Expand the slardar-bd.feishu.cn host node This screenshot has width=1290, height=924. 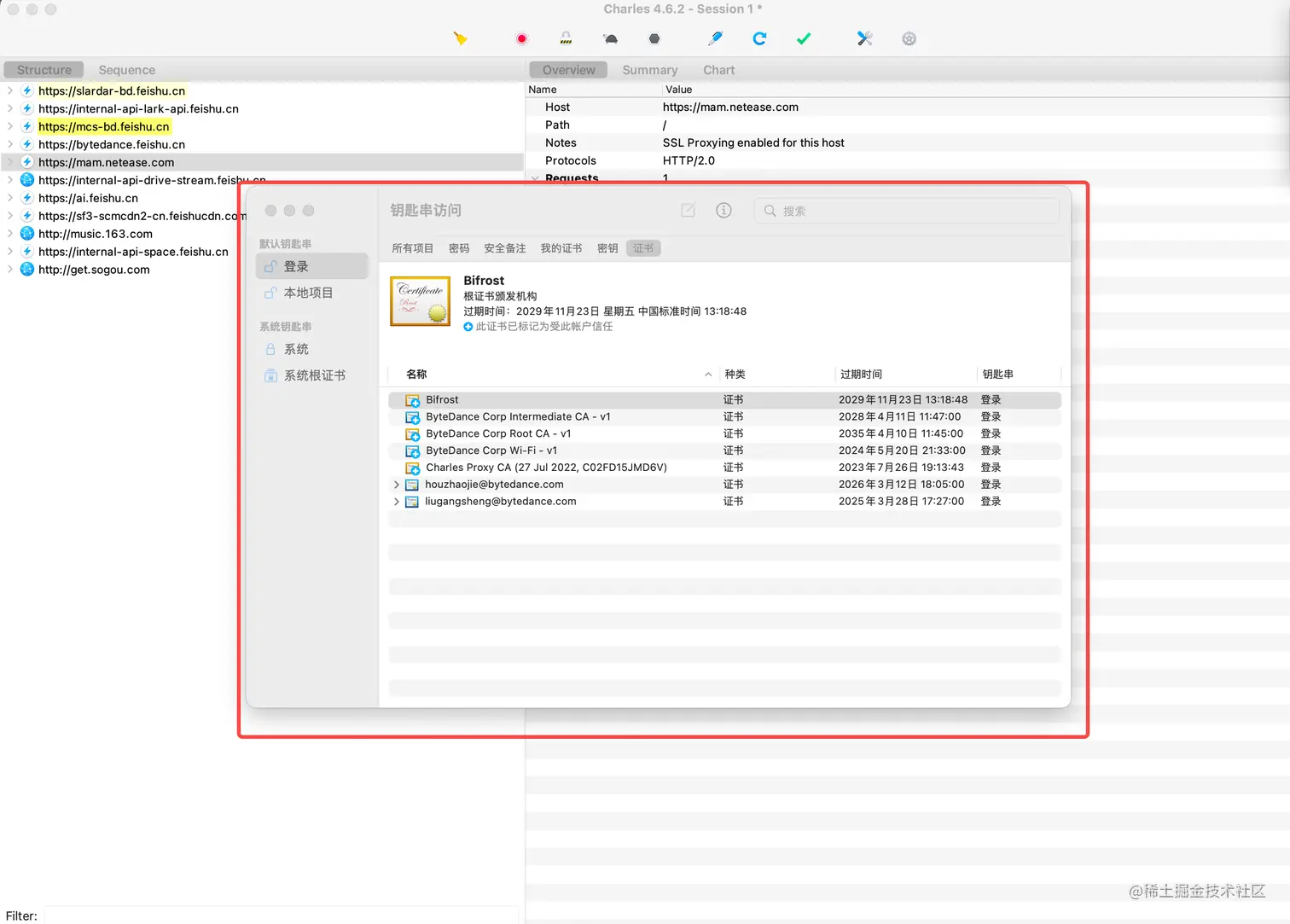[9, 90]
